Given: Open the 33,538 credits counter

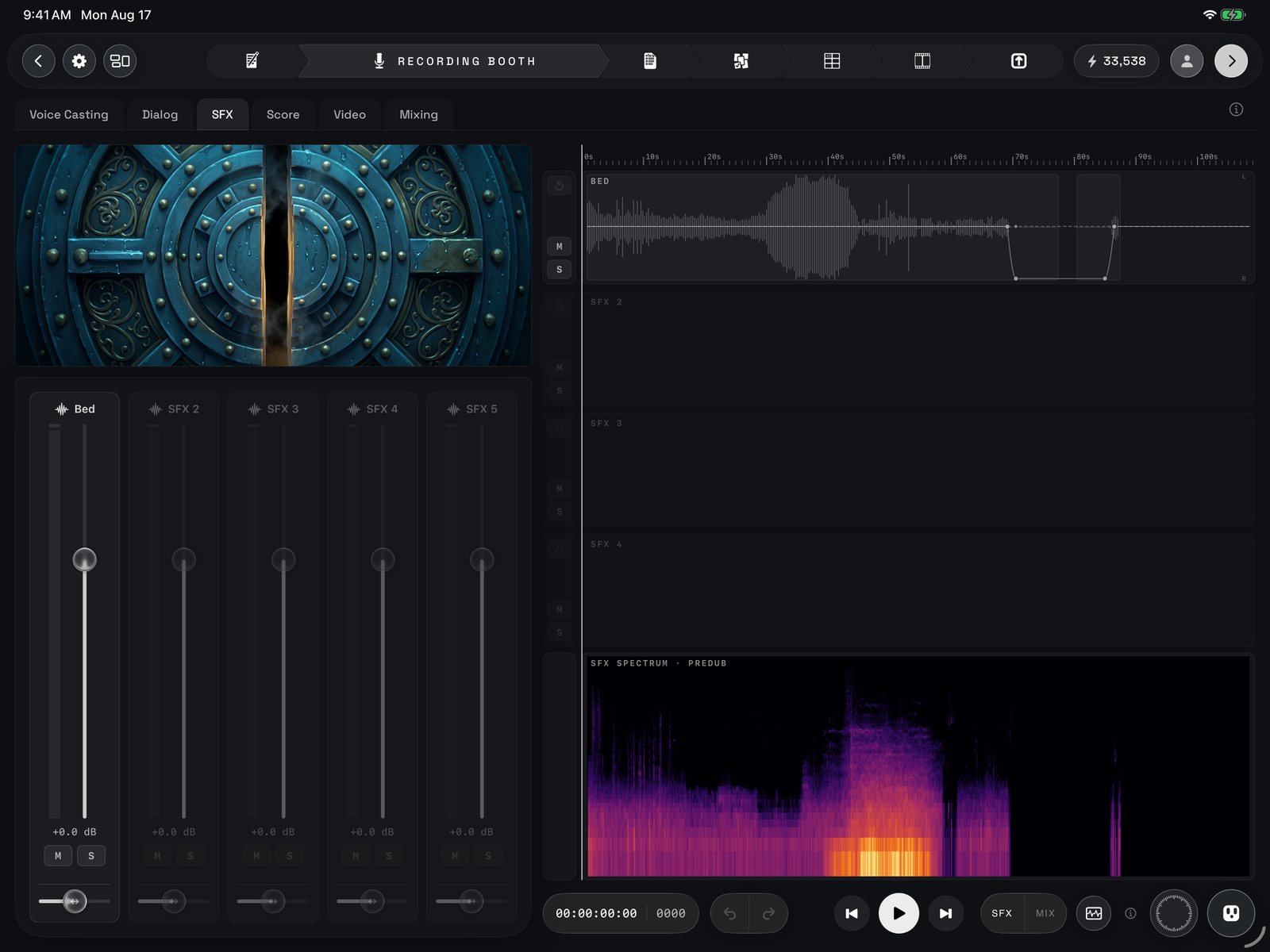Looking at the screenshot, I should pyautogui.click(x=1116, y=61).
